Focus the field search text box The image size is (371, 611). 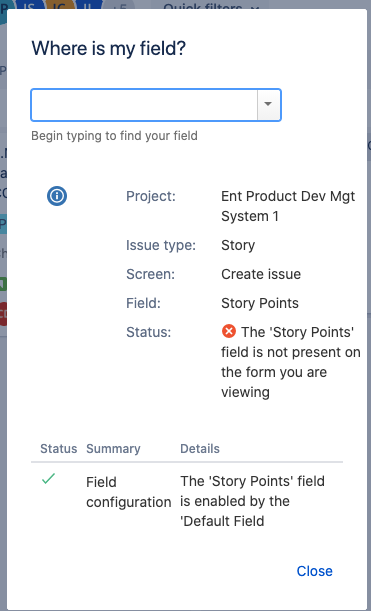click(144, 105)
